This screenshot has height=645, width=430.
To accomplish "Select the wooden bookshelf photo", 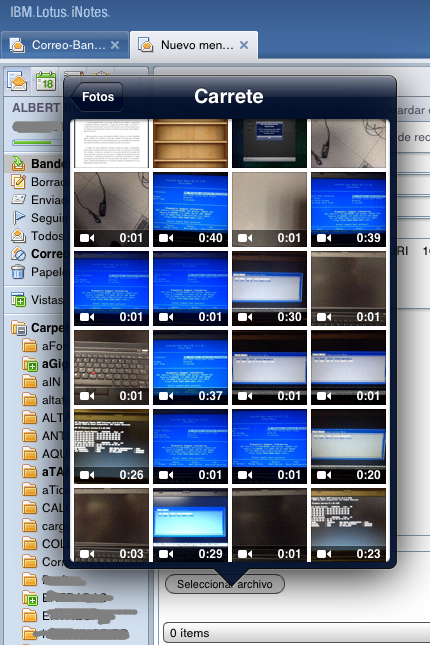I will coord(190,143).
